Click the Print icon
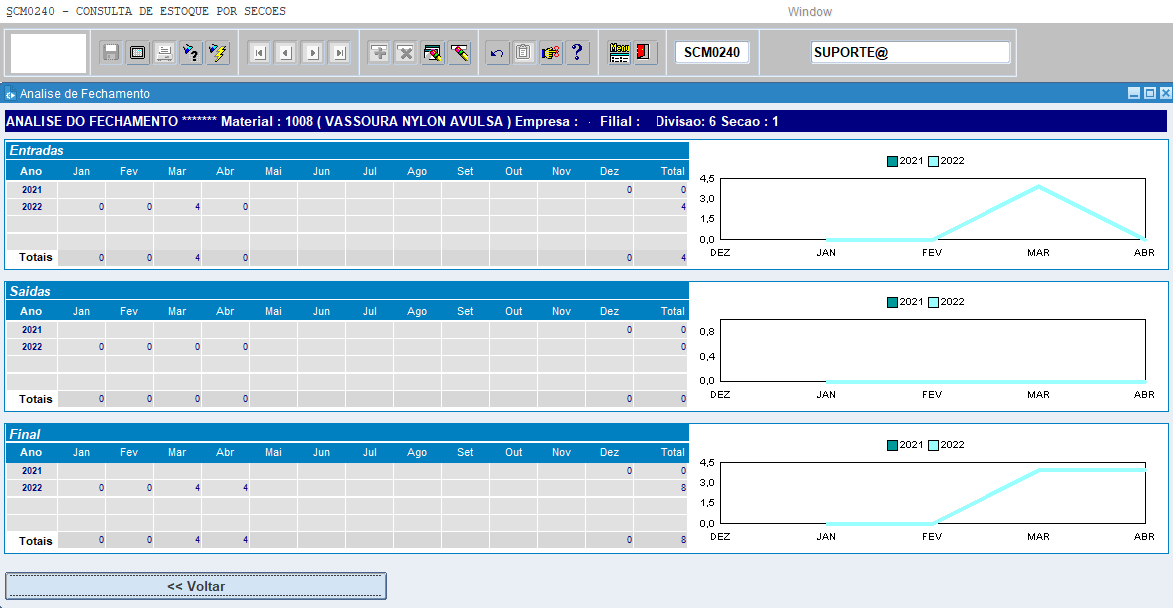The width and height of the screenshot is (1173, 608). (165, 52)
